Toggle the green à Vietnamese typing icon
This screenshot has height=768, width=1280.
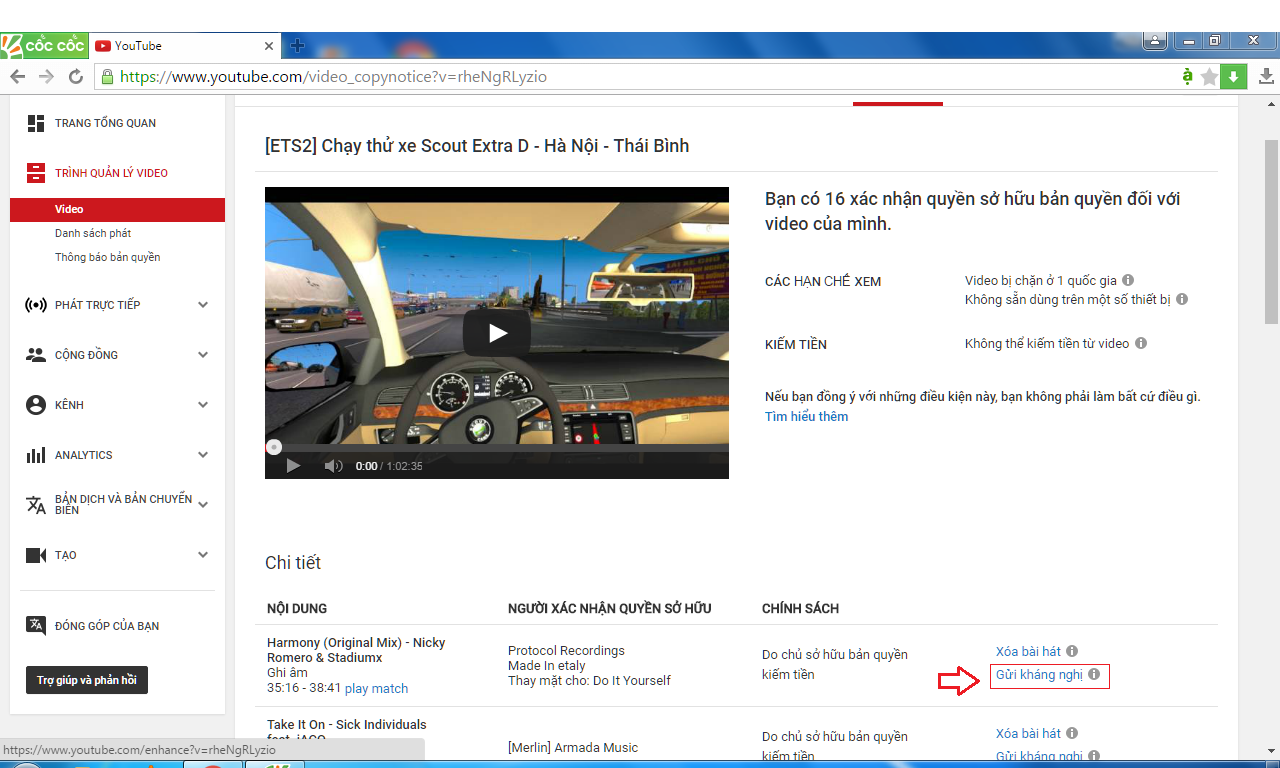click(1187, 76)
